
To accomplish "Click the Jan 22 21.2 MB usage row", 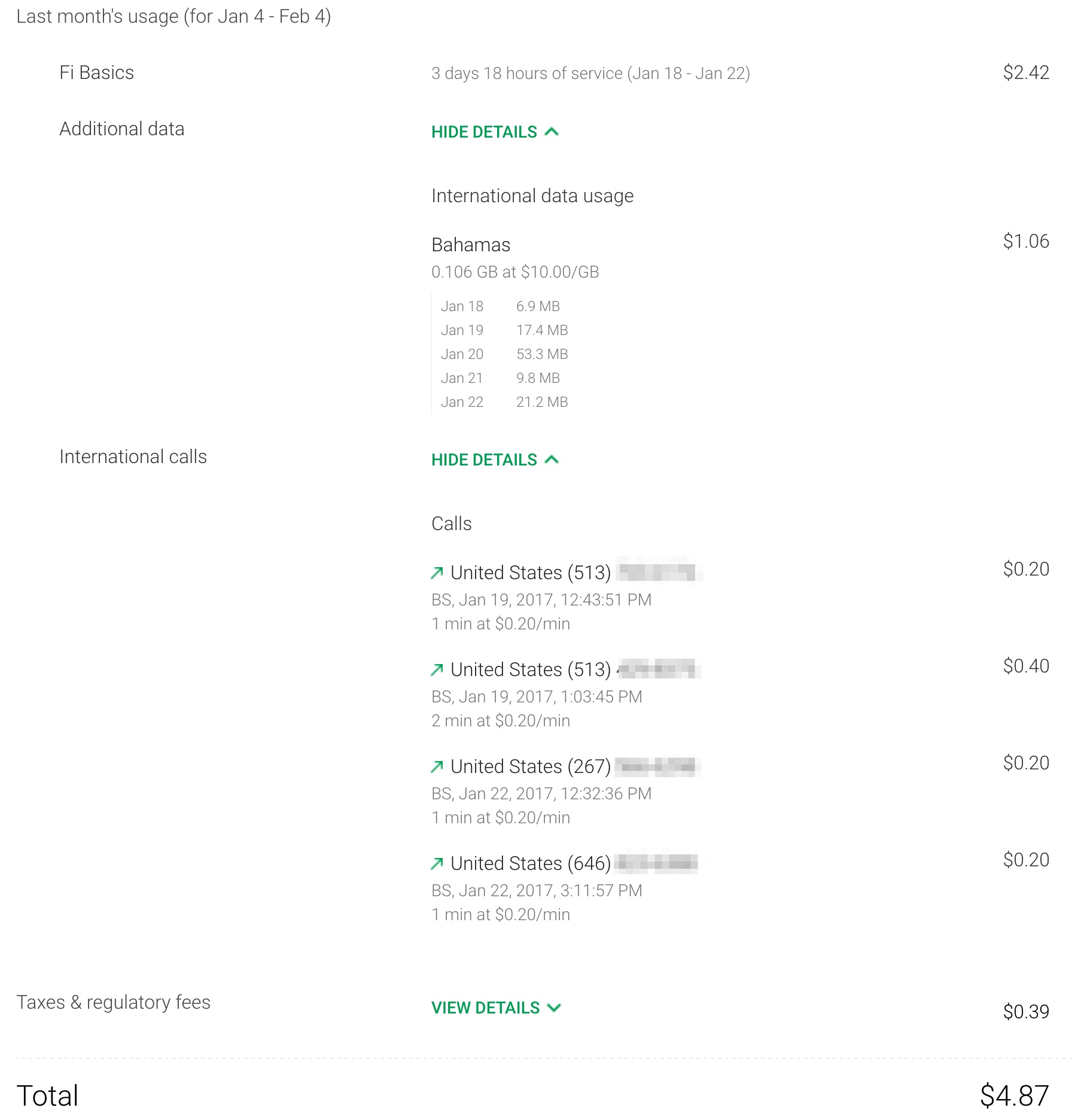I will (504, 402).
